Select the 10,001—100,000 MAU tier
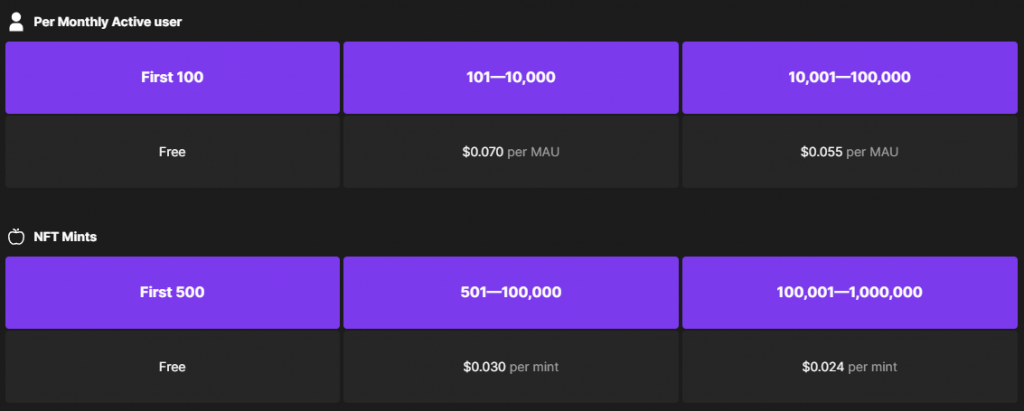 [x=850, y=77]
